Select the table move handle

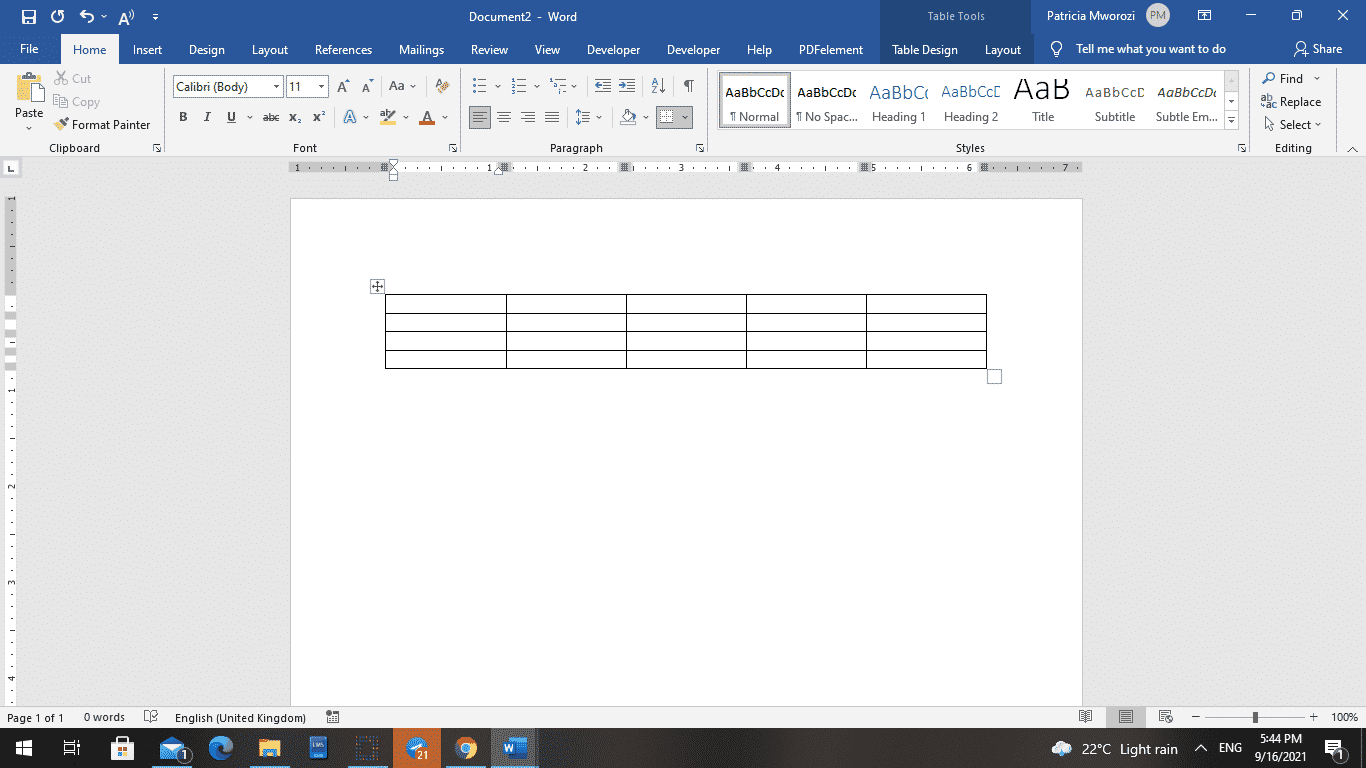[377, 286]
